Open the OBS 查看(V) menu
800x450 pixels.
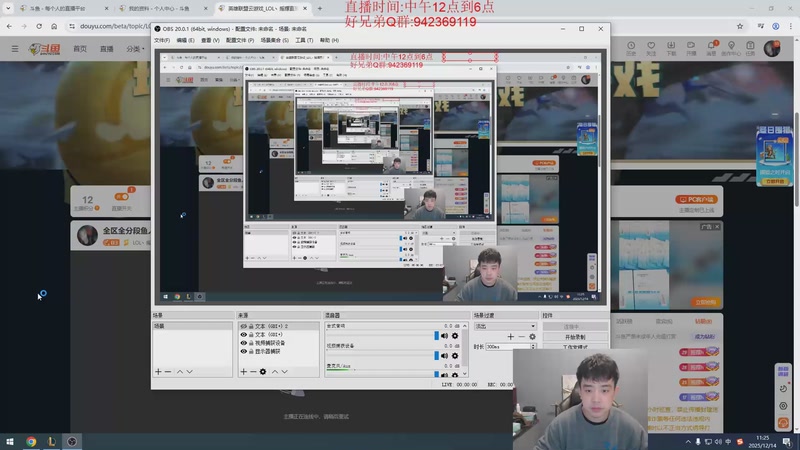(210, 40)
